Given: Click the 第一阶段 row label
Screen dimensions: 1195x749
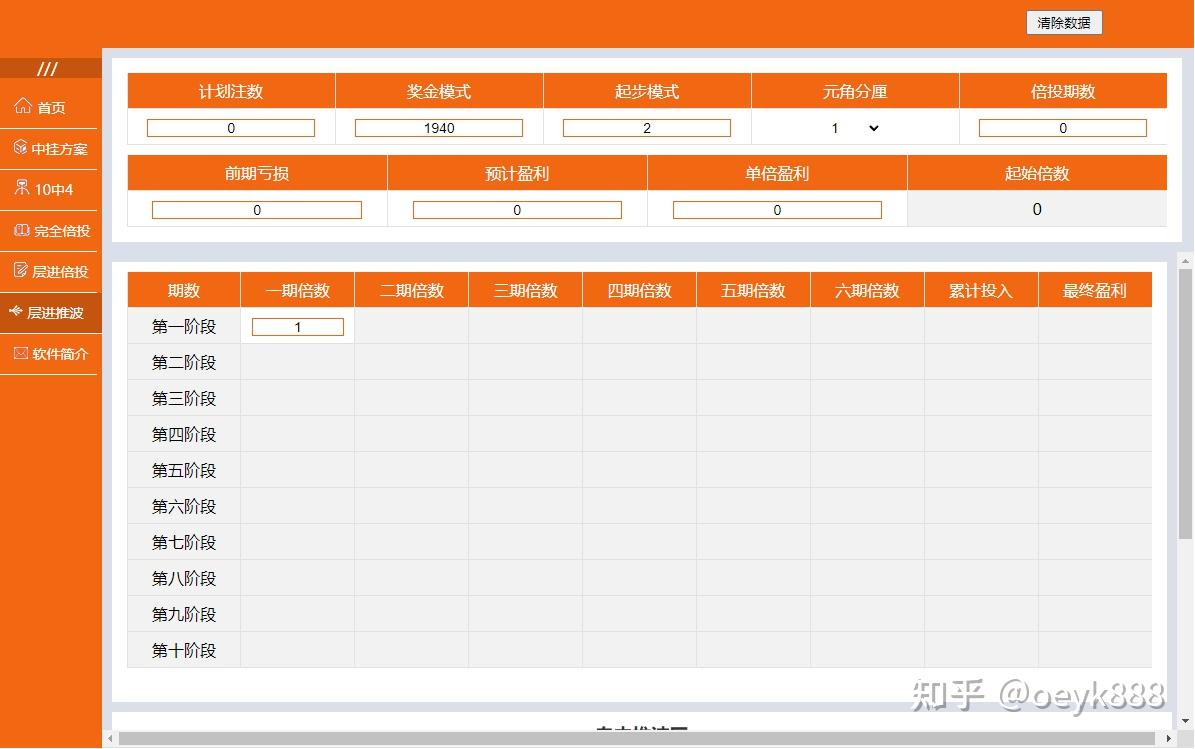Looking at the screenshot, I should (x=184, y=326).
